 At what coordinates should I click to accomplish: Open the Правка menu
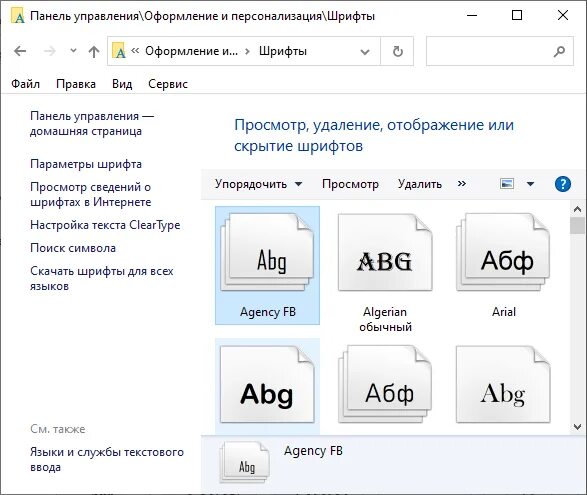pyautogui.click(x=76, y=84)
